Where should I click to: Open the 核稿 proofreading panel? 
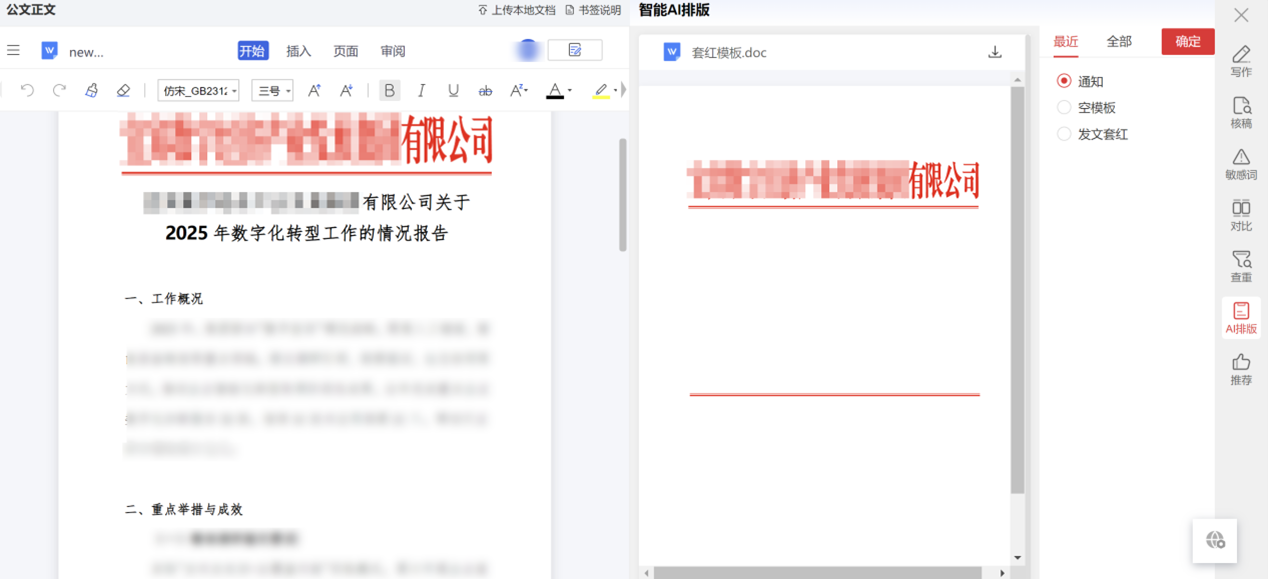(x=1241, y=111)
